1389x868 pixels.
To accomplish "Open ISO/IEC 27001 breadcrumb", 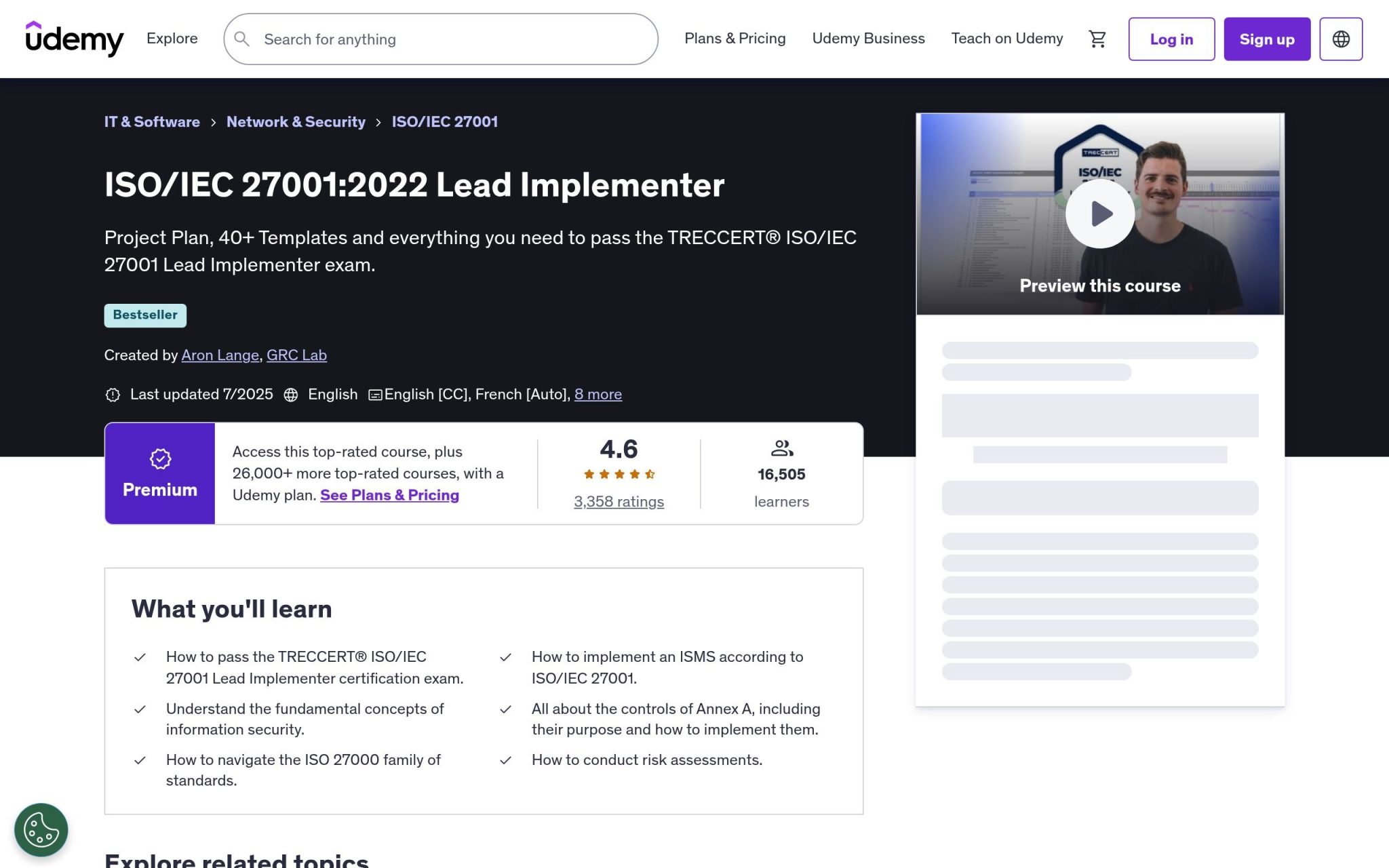I will pyautogui.click(x=445, y=122).
